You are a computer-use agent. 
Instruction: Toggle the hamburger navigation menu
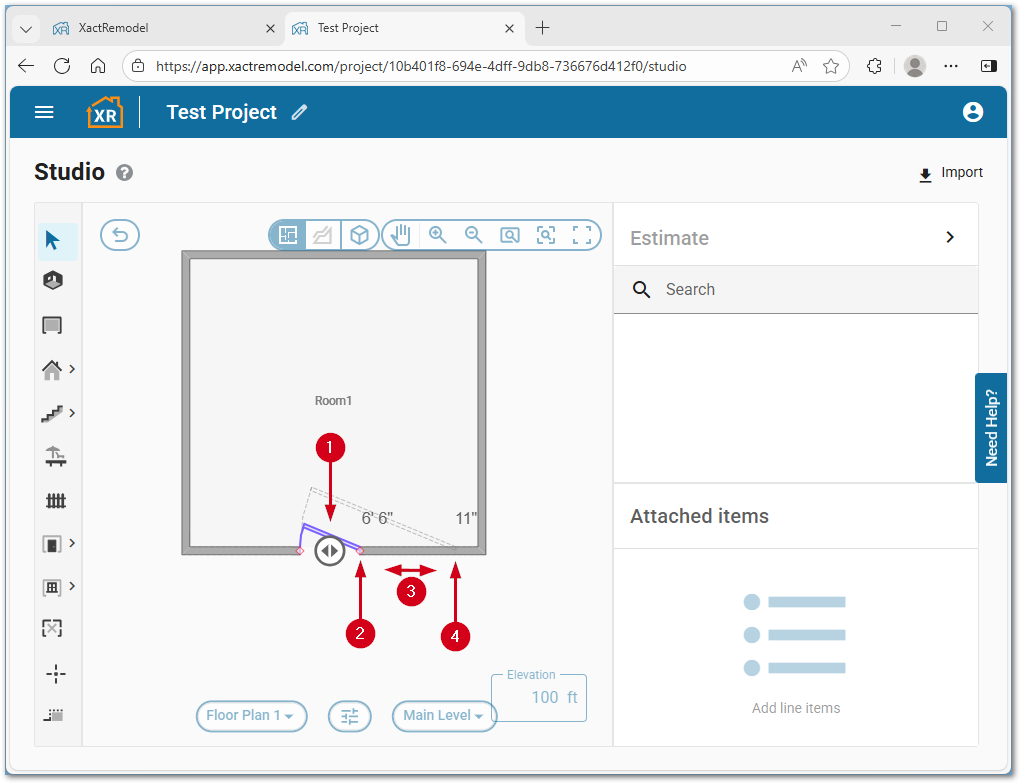(44, 112)
